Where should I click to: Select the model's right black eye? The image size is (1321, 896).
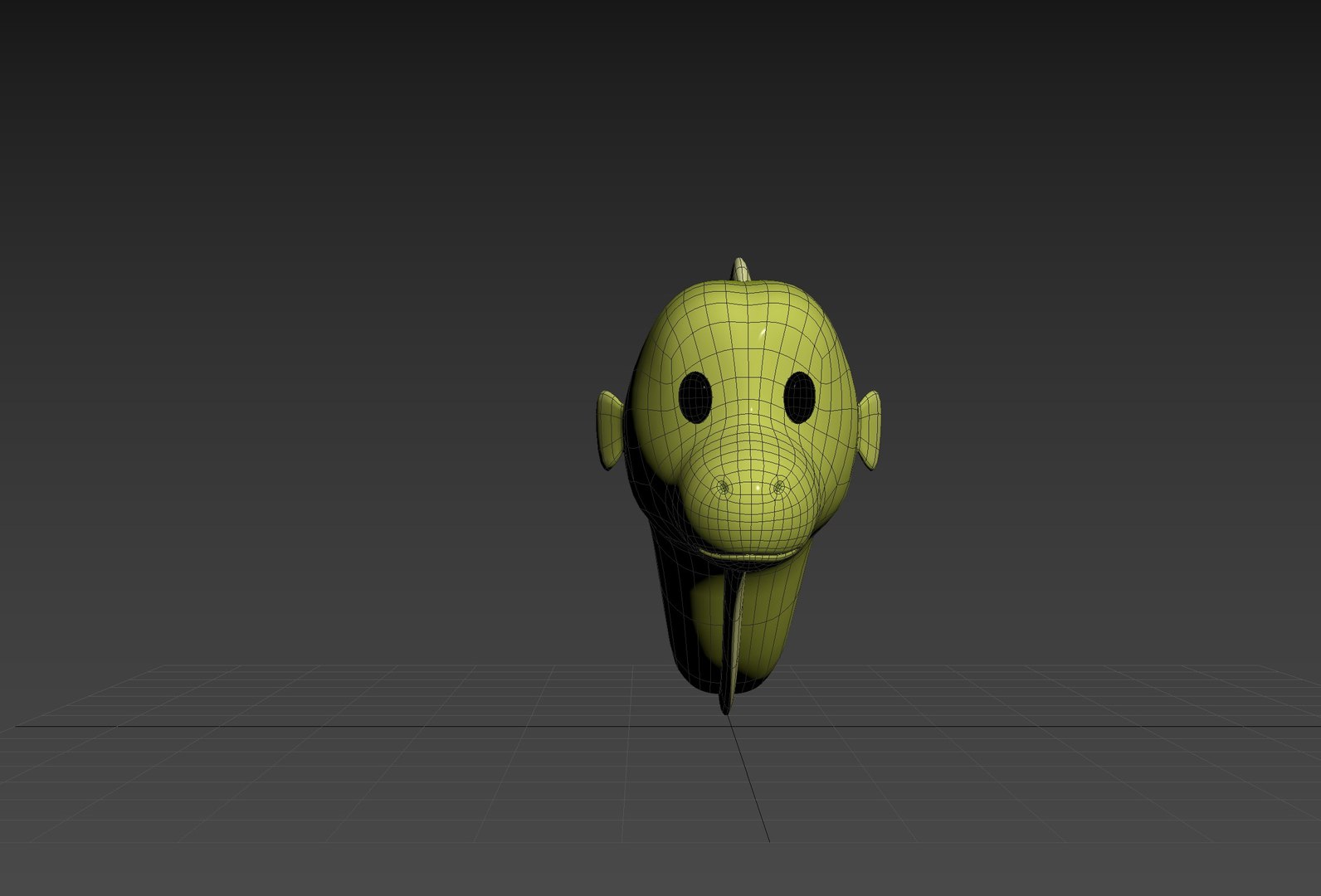point(800,397)
